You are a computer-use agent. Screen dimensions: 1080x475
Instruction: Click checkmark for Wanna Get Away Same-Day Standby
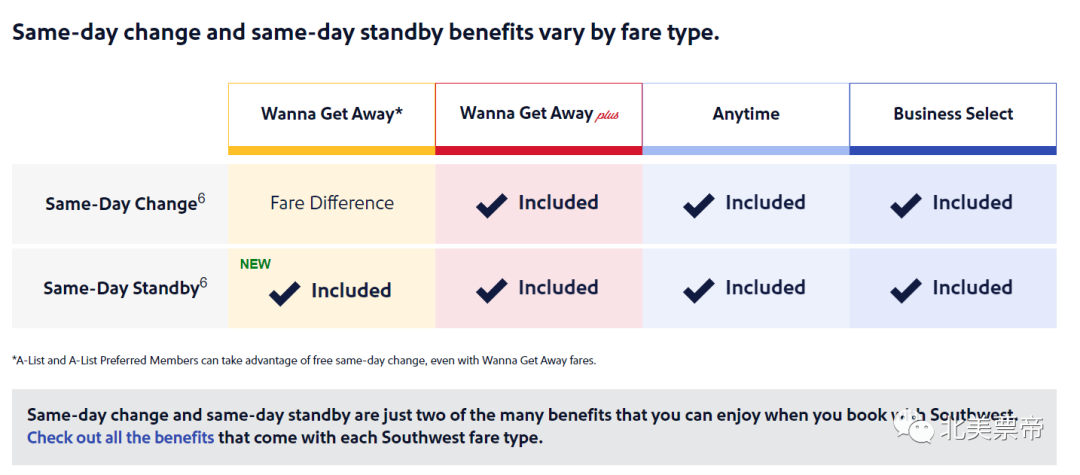point(285,293)
